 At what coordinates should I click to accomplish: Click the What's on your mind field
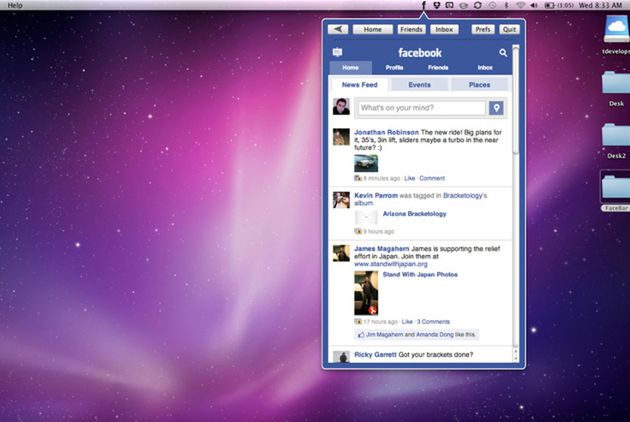click(x=421, y=108)
